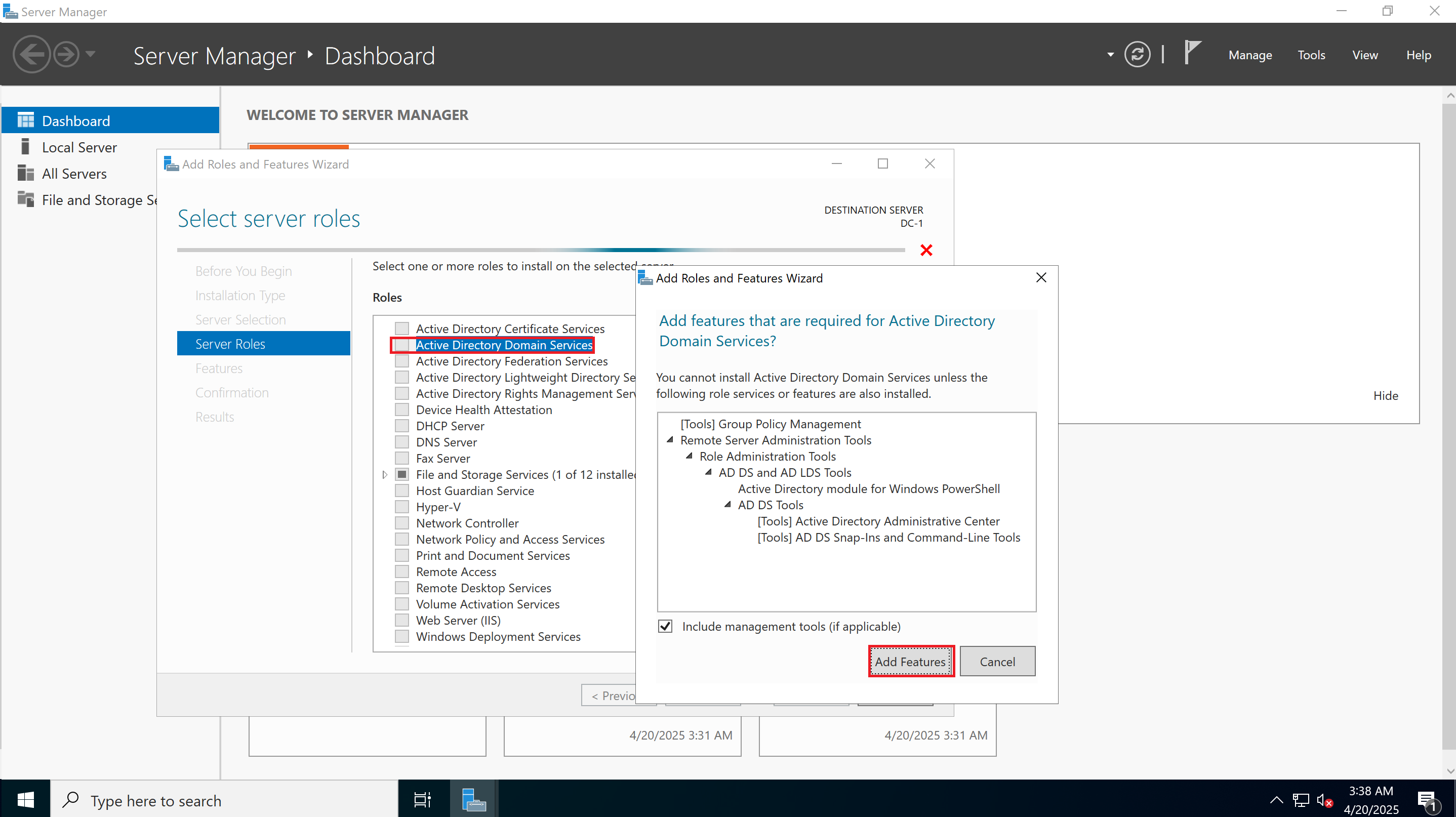Check Device Health Attestation checkbox
This screenshot has height=817, width=1456.
tap(401, 410)
